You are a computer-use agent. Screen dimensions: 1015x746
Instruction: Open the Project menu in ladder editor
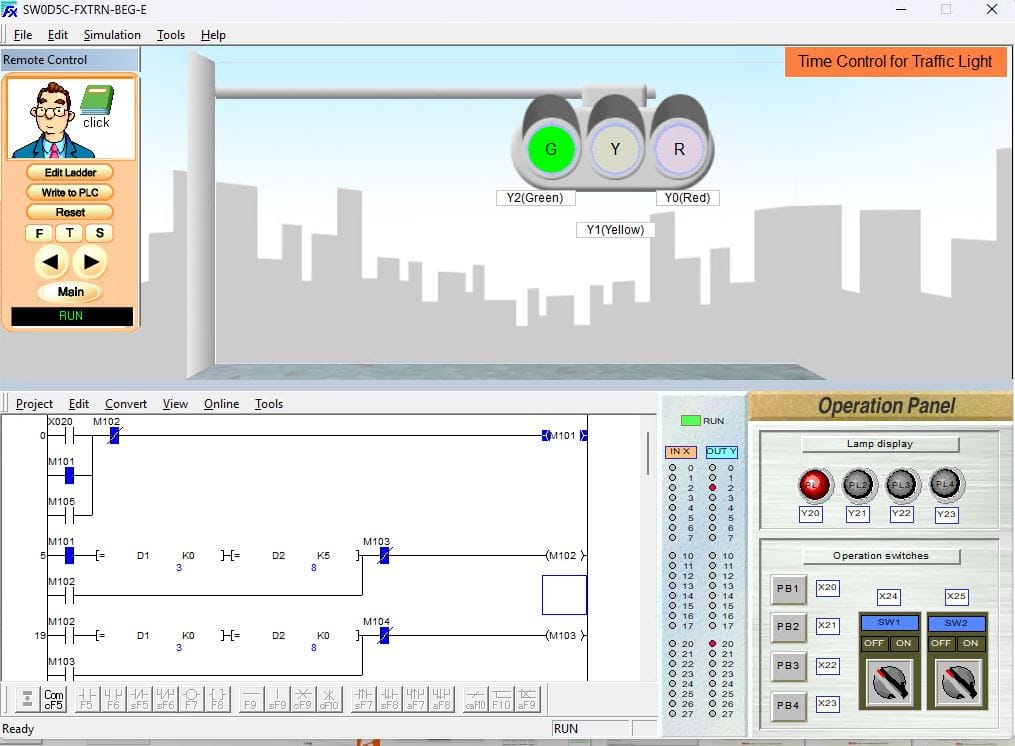(x=34, y=404)
